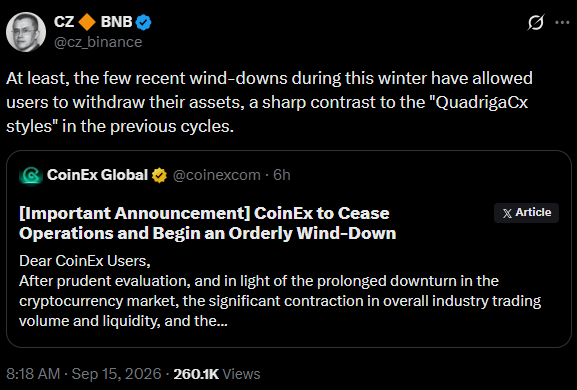Screen dimensions: 577x390
Task: Click the CZ BNB display name
Action: pyautogui.click(x=93, y=22)
